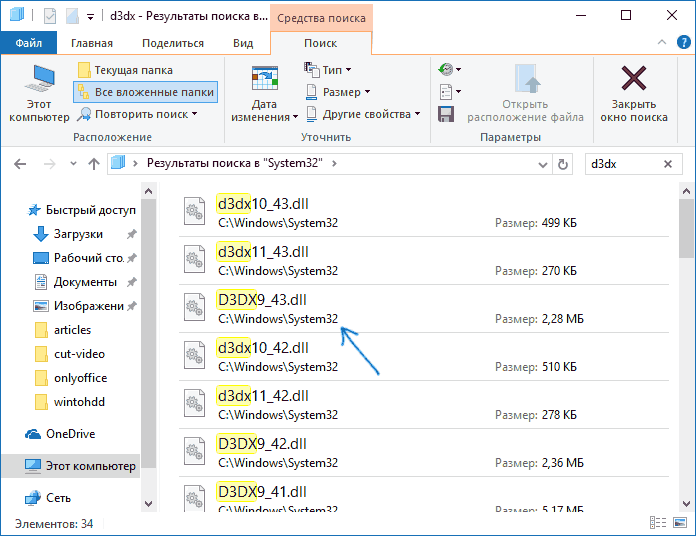Image resolution: width=696 pixels, height=536 pixels.
Task: Click the Search Tools contextual tab
Action: click(321, 18)
